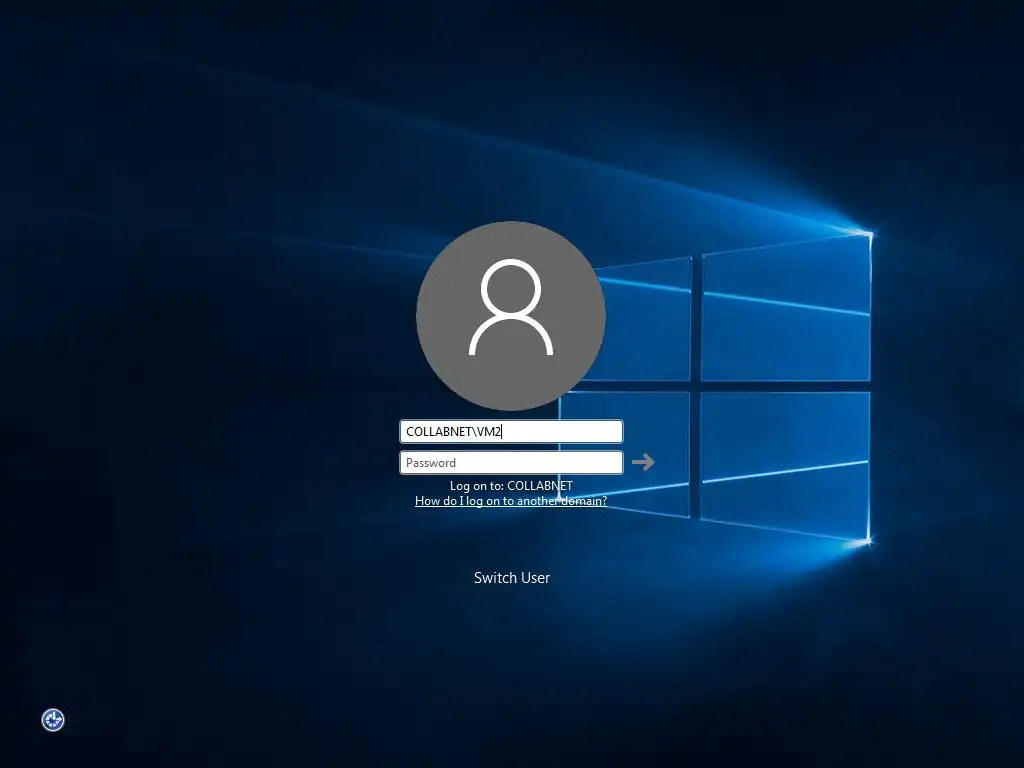Click Switch User

pyautogui.click(x=511, y=578)
